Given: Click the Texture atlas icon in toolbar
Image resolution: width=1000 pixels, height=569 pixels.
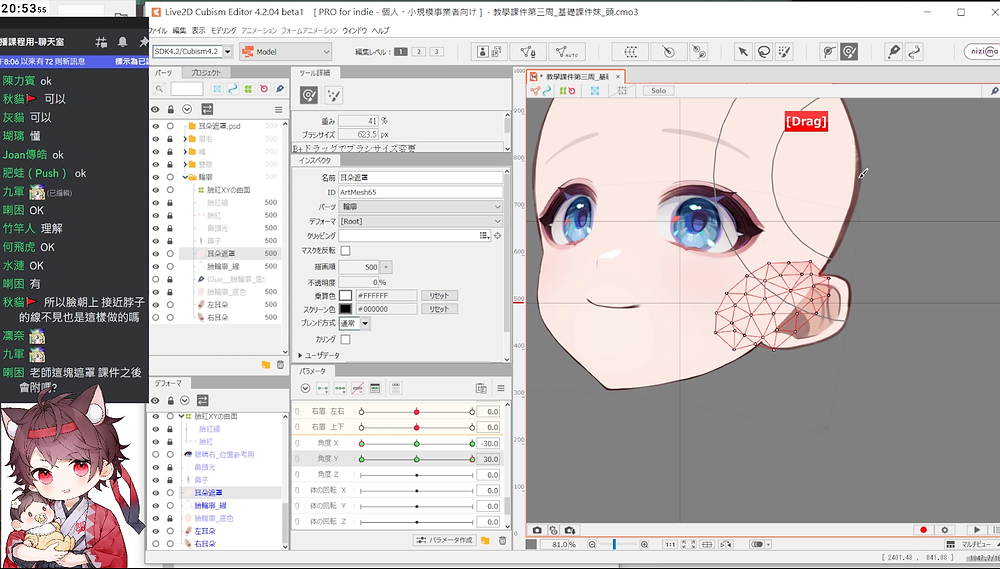Looking at the screenshot, I should click(490, 52).
